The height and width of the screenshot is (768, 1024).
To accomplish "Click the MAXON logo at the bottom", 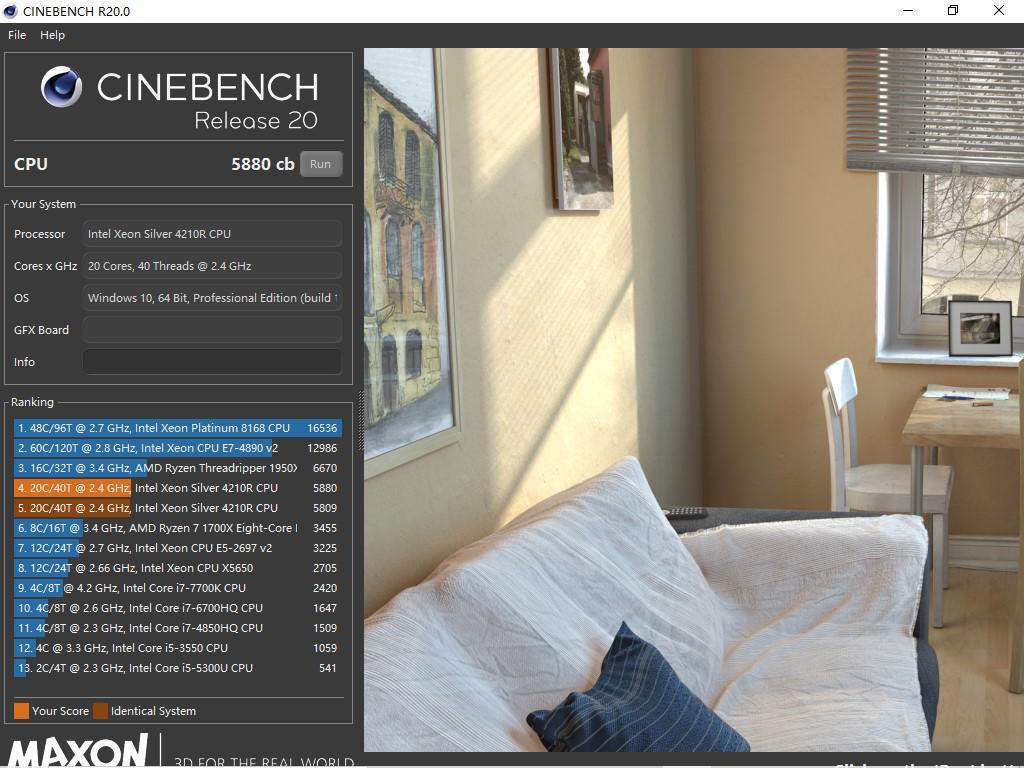I will 77,750.
